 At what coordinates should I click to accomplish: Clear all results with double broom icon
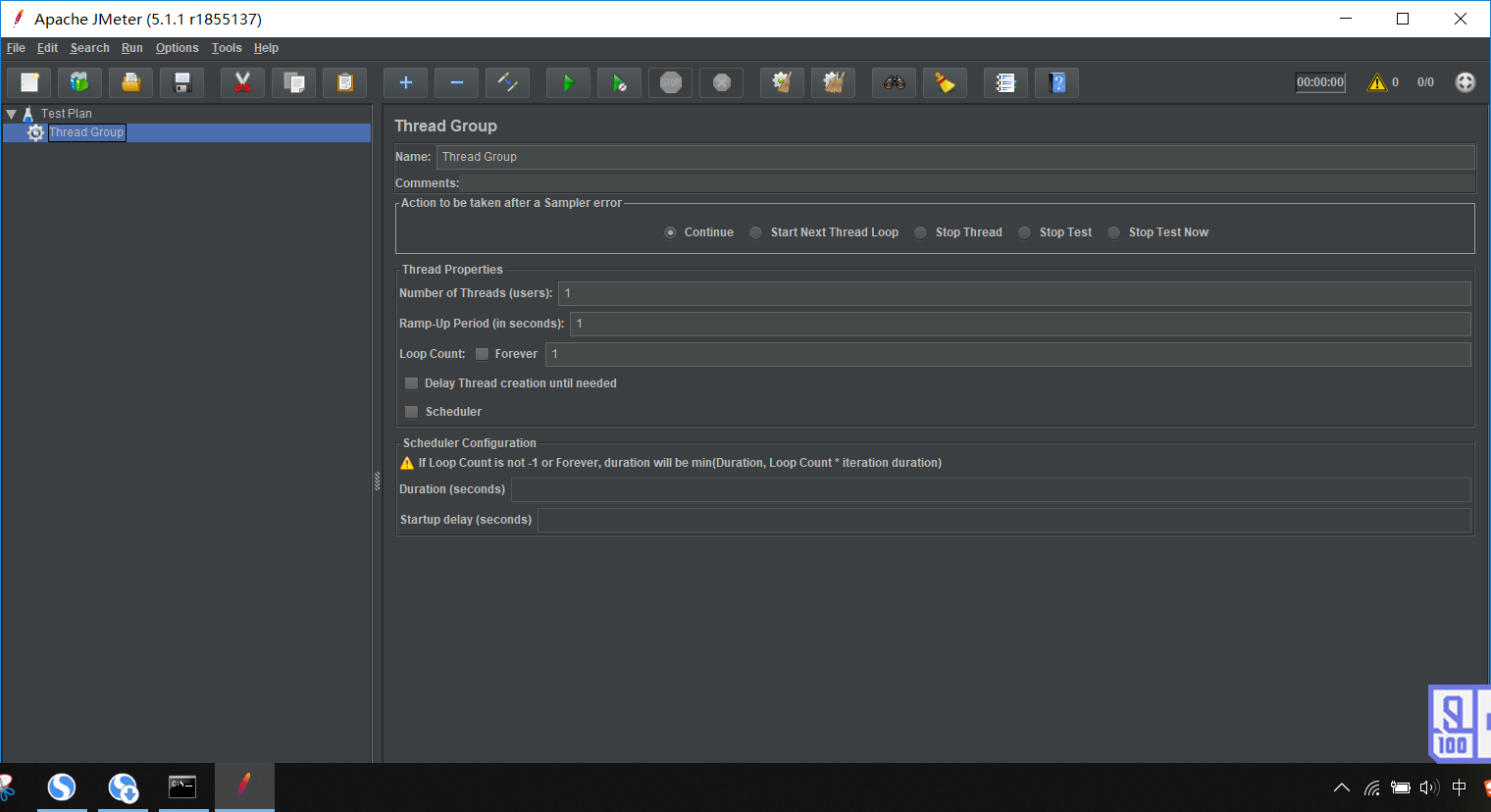coord(833,82)
